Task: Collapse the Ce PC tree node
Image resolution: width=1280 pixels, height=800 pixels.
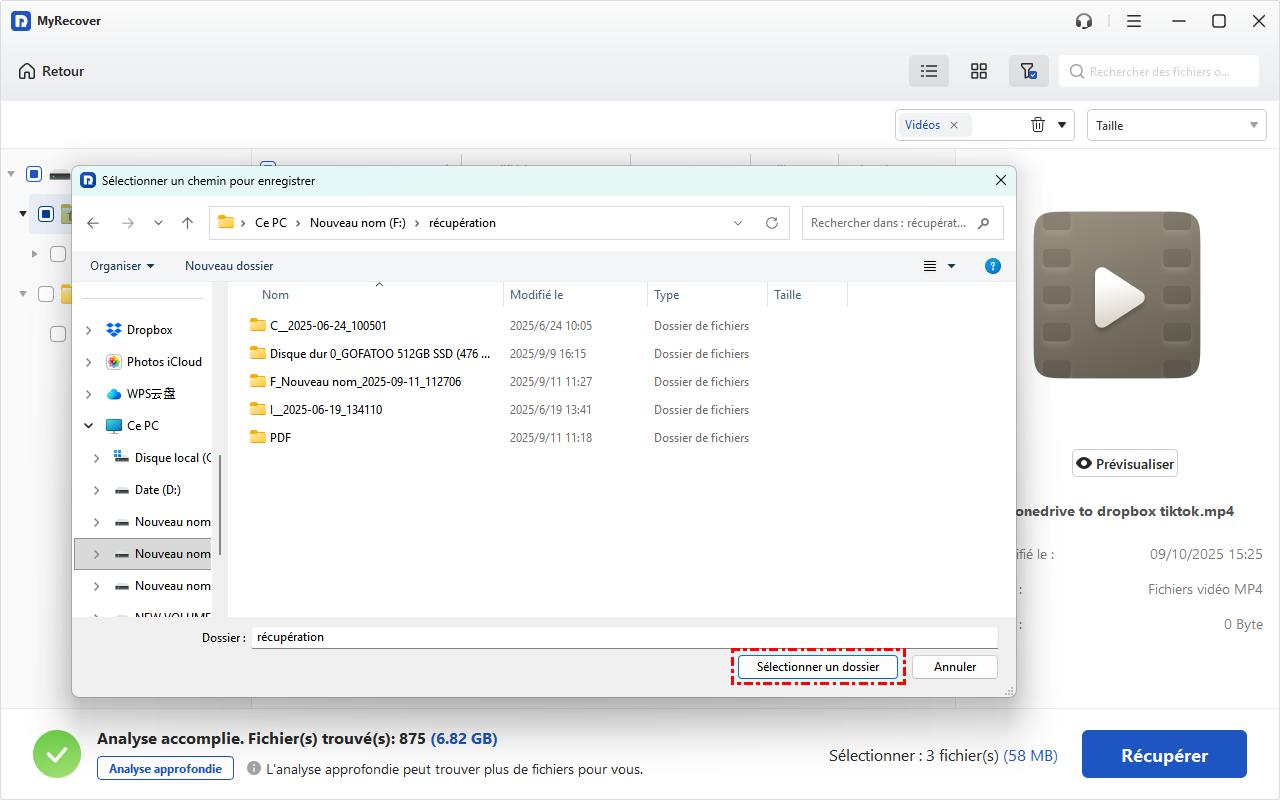Action: [x=89, y=426]
